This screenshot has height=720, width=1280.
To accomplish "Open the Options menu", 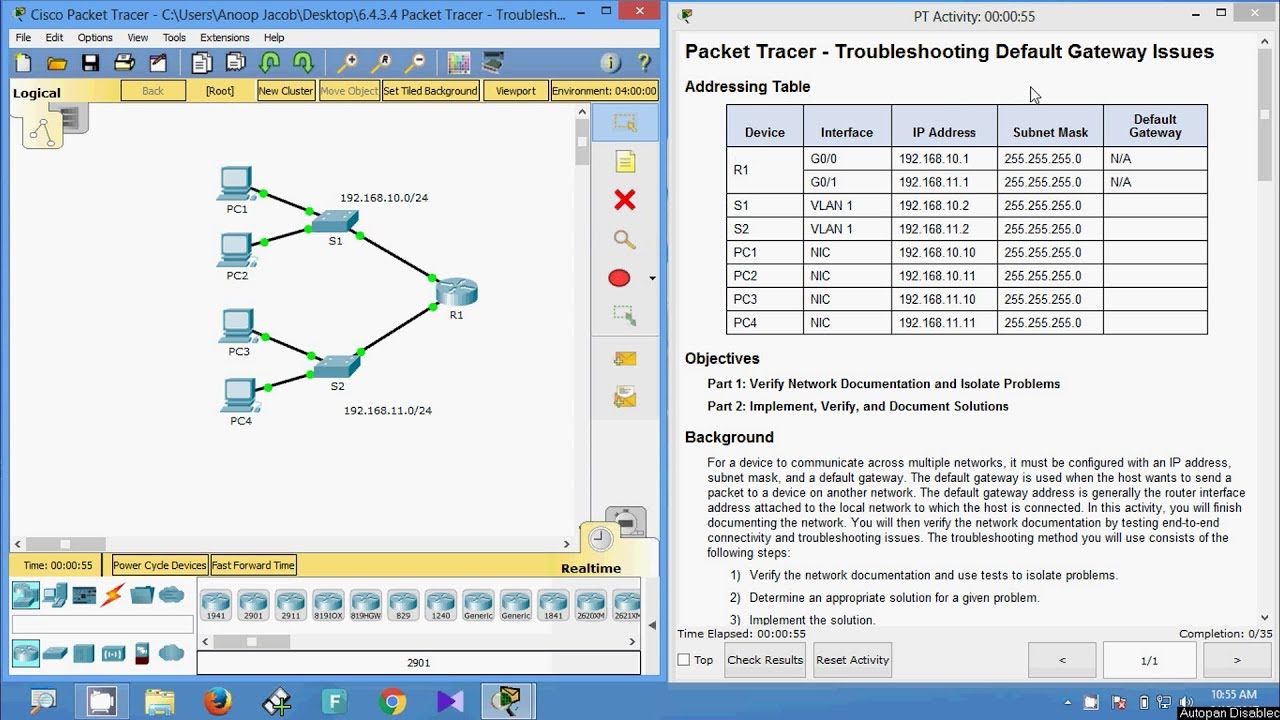I will (95, 38).
